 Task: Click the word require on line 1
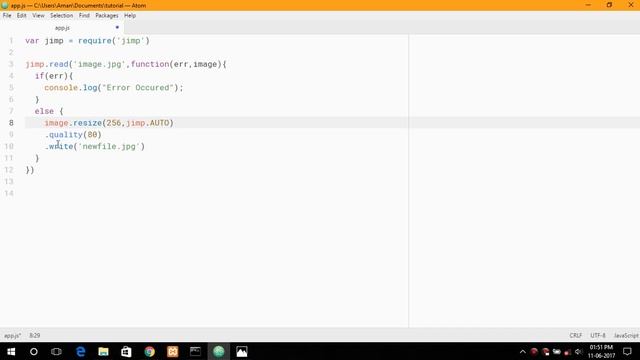(95, 41)
